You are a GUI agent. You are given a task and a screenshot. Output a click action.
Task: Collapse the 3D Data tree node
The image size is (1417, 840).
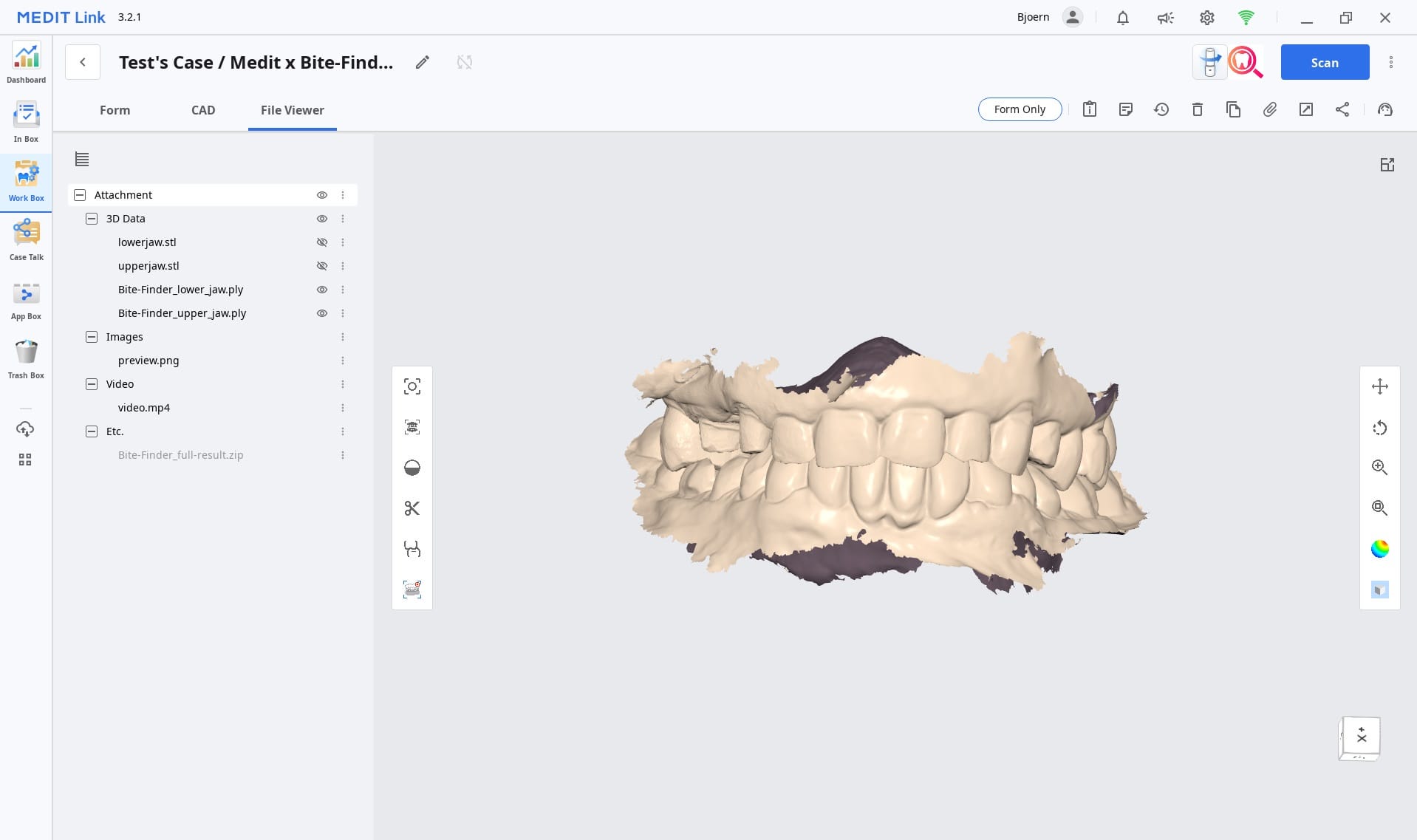[x=92, y=219]
